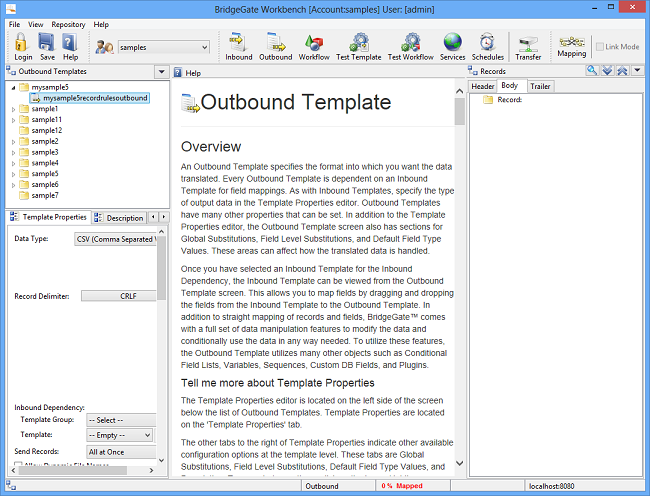
Task: Select the Template Properties tab
Action: [49, 217]
